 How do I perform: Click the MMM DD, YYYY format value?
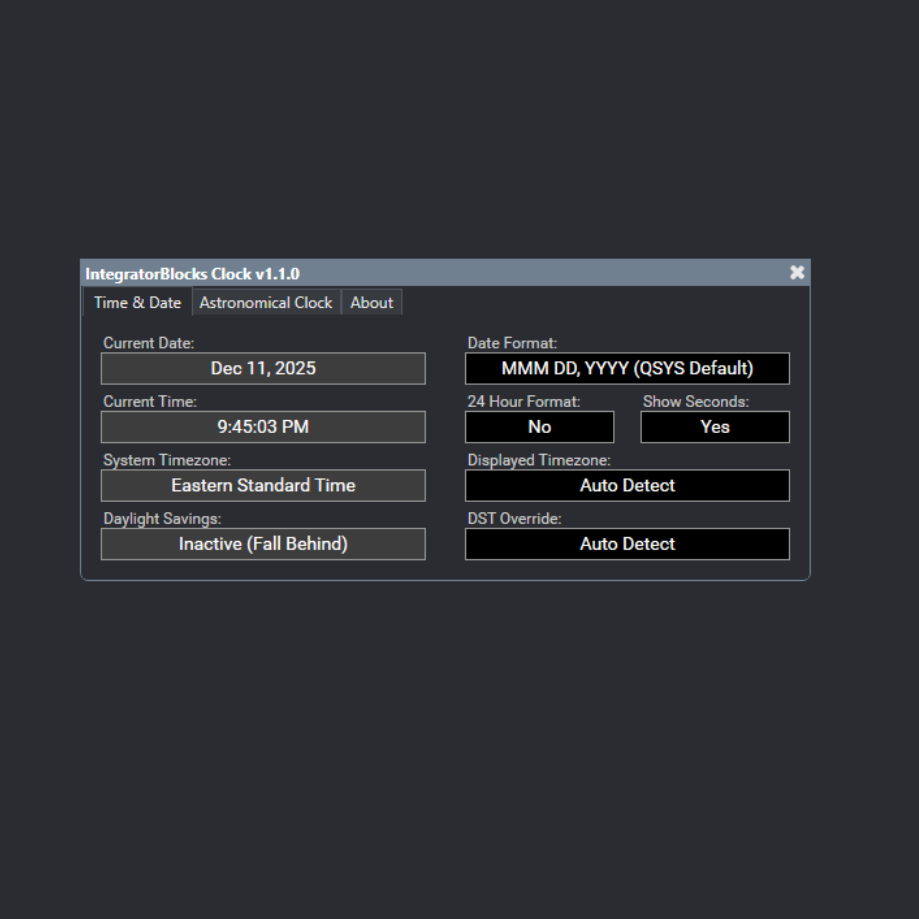[627, 368]
